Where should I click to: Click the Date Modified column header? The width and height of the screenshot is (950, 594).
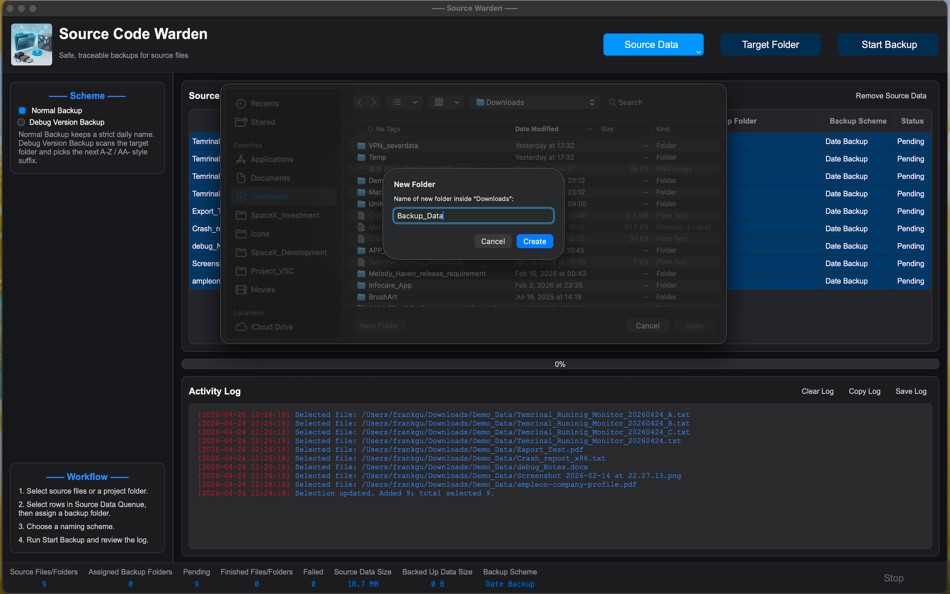[537, 129]
